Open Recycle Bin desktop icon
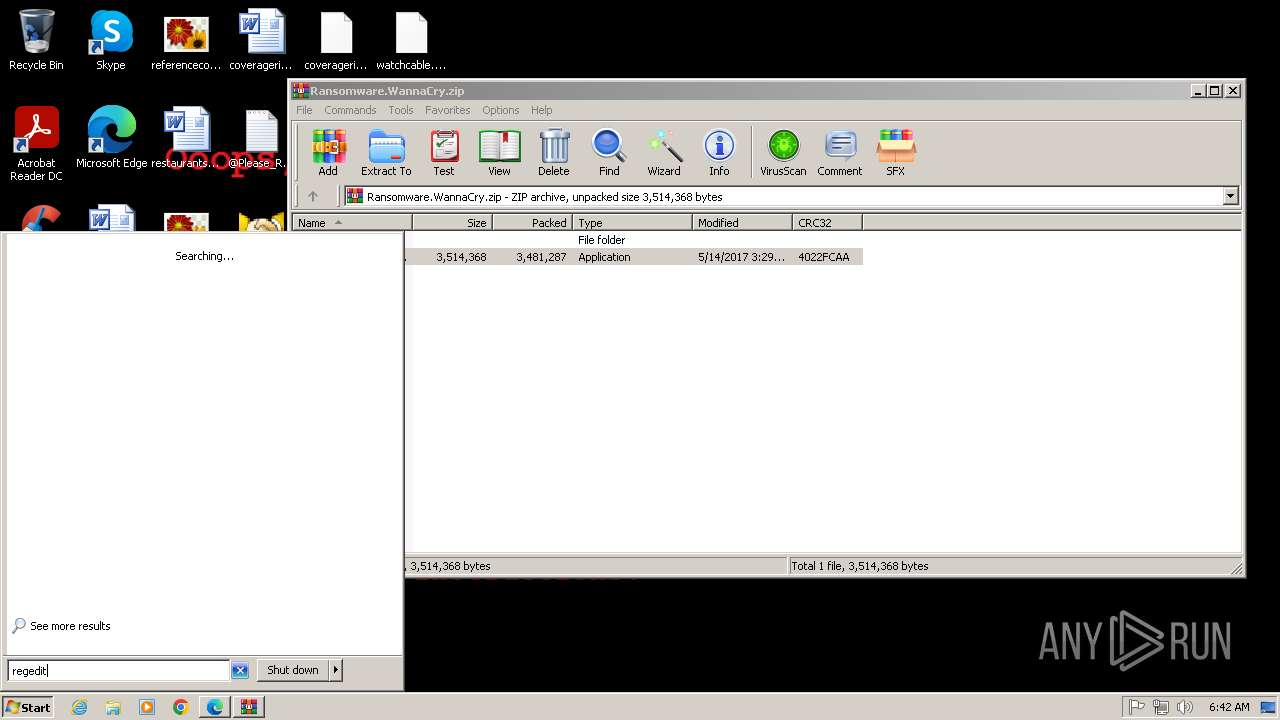The width and height of the screenshot is (1280, 720). coord(36,41)
